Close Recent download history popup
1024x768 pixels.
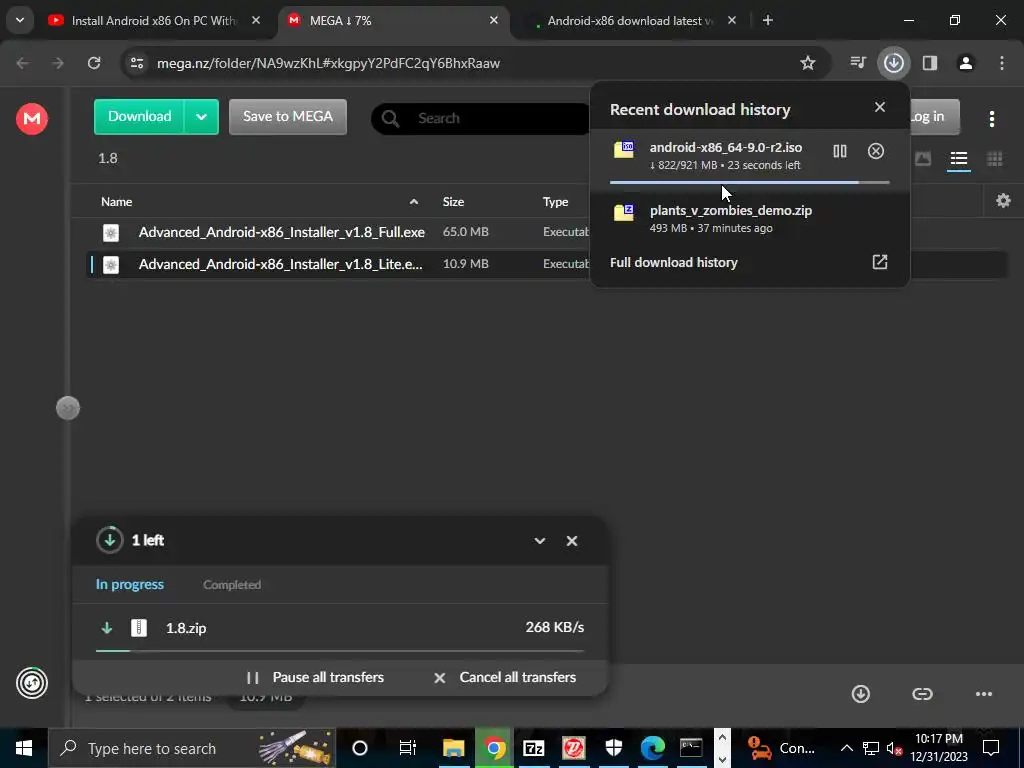click(x=880, y=107)
